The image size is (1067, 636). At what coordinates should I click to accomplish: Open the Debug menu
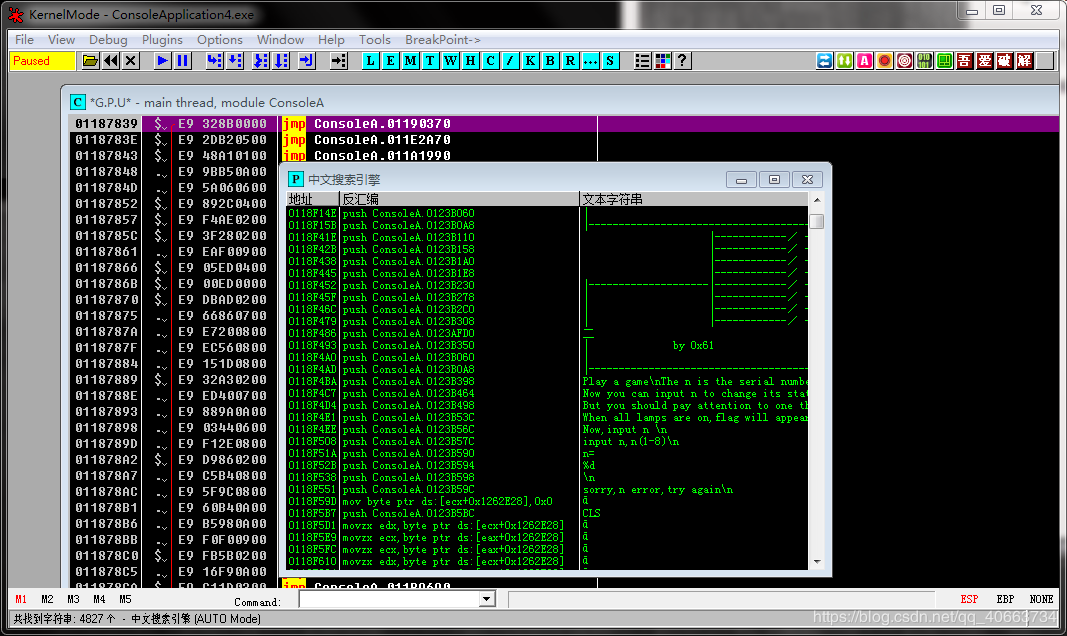[108, 39]
